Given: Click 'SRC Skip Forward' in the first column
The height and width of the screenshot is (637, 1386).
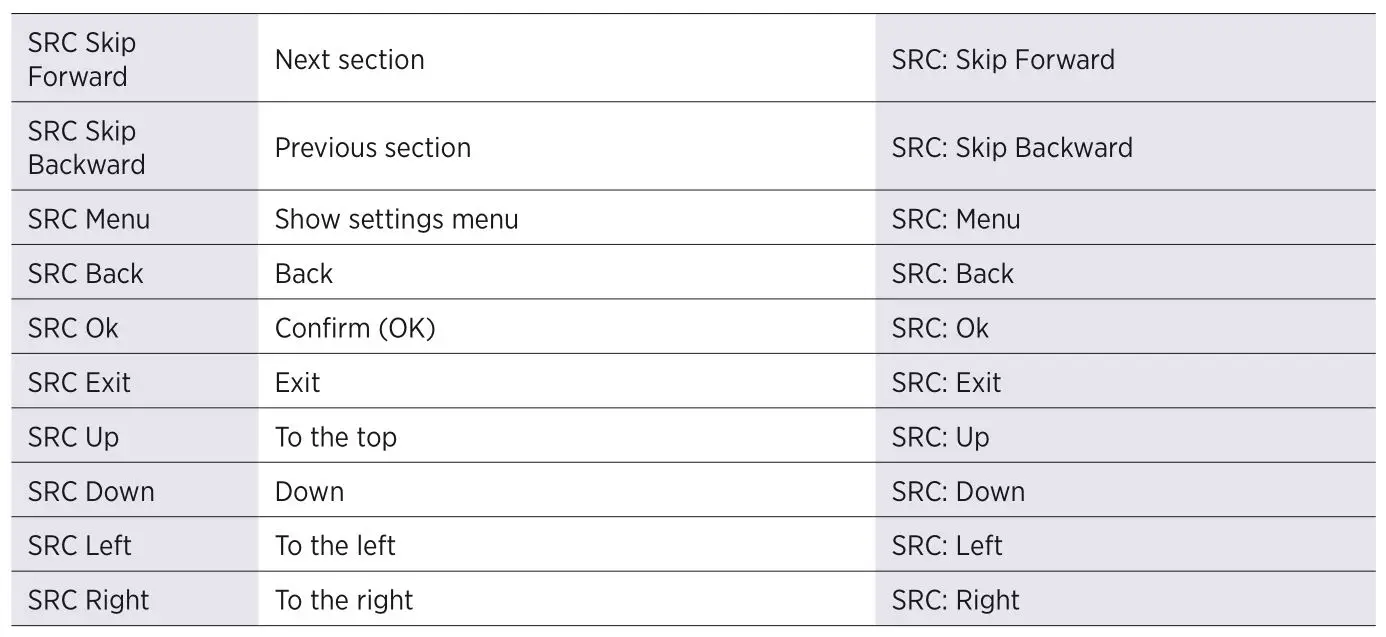Looking at the screenshot, I should (81, 60).
